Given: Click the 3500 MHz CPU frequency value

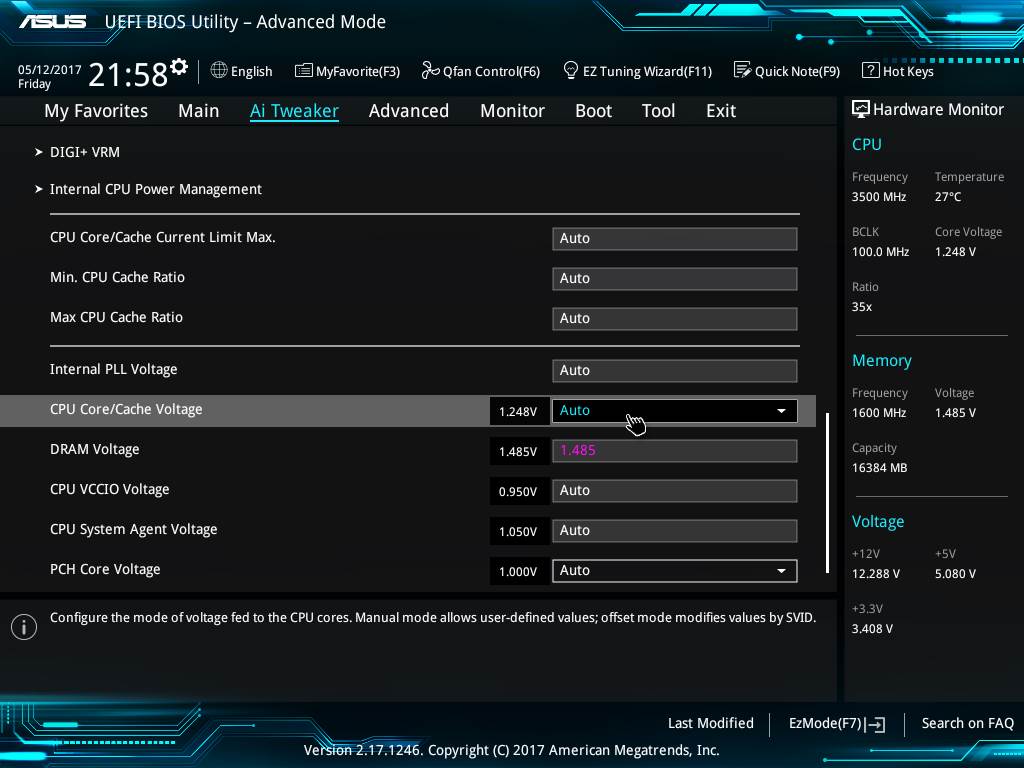Looking at the screenshot, I should [878, 197].
